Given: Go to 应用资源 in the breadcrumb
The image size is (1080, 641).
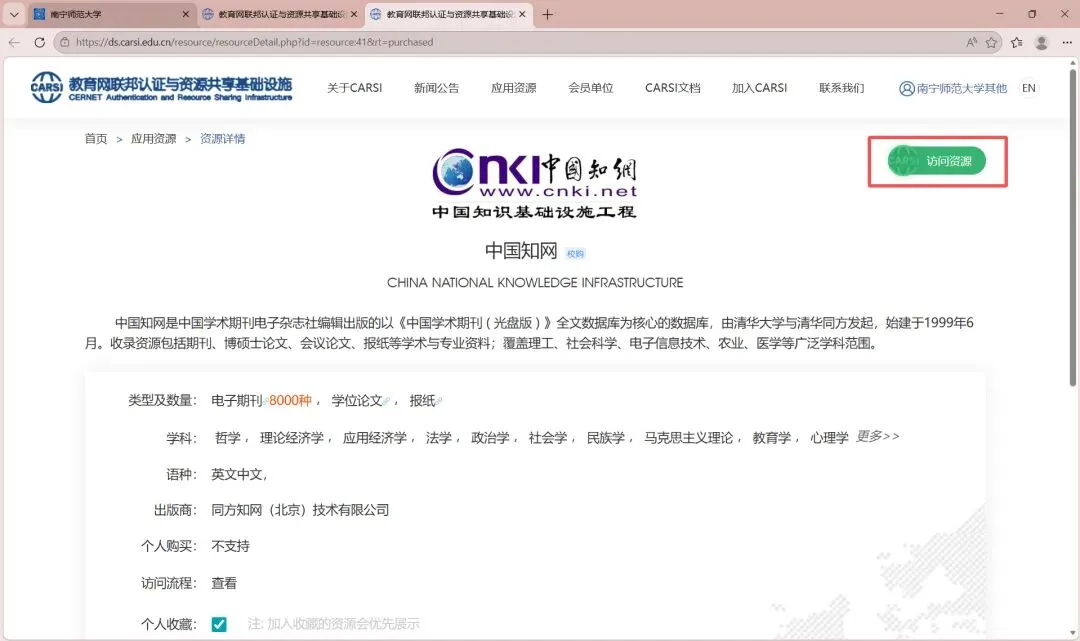Looking at the screenshot, I should click(154, 139).
